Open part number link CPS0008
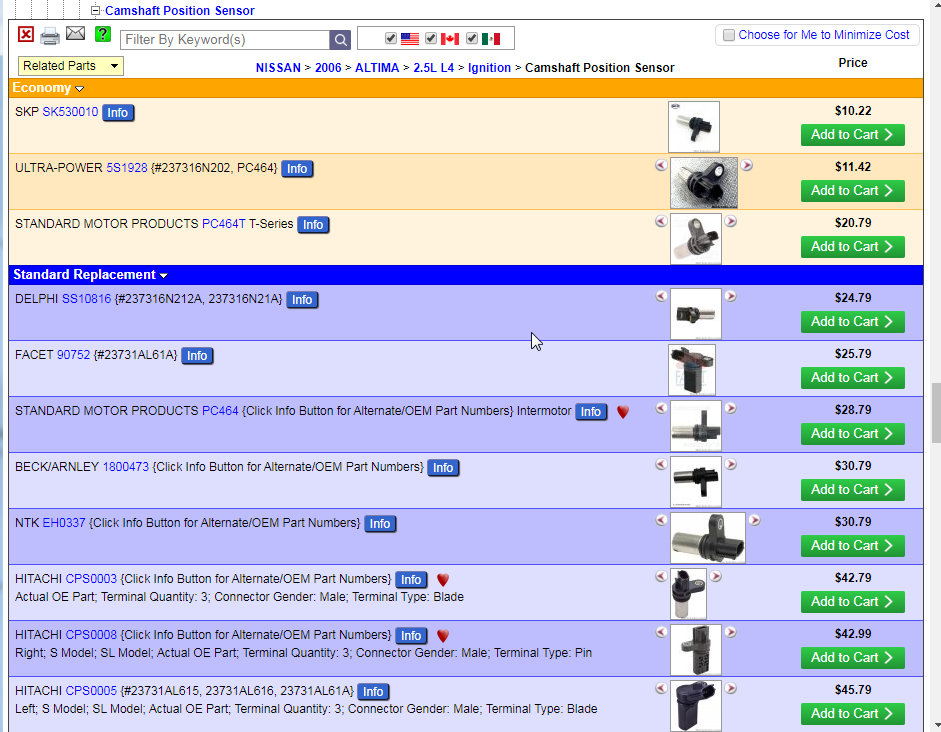This screenshot has width=941, height=732. pos(91,635)
